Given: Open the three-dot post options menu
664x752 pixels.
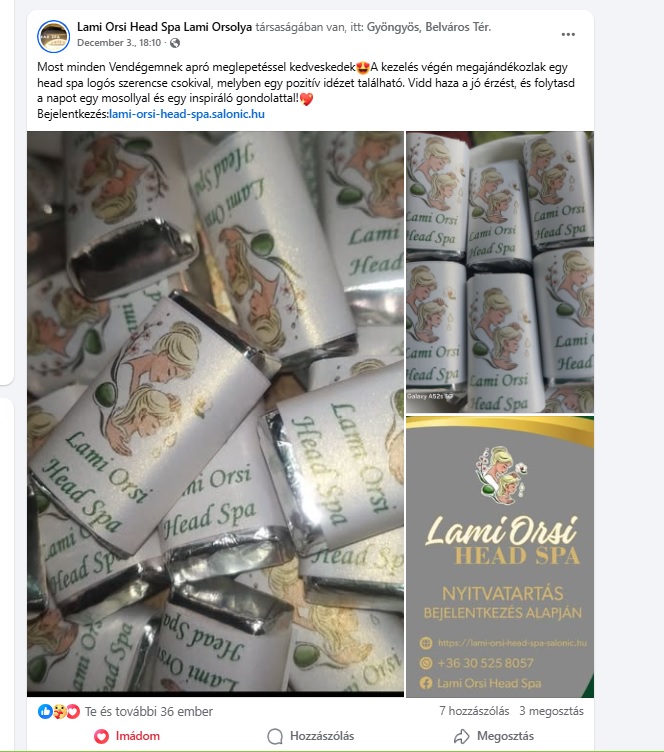Looking at the screenshot, I should (568, 35).
